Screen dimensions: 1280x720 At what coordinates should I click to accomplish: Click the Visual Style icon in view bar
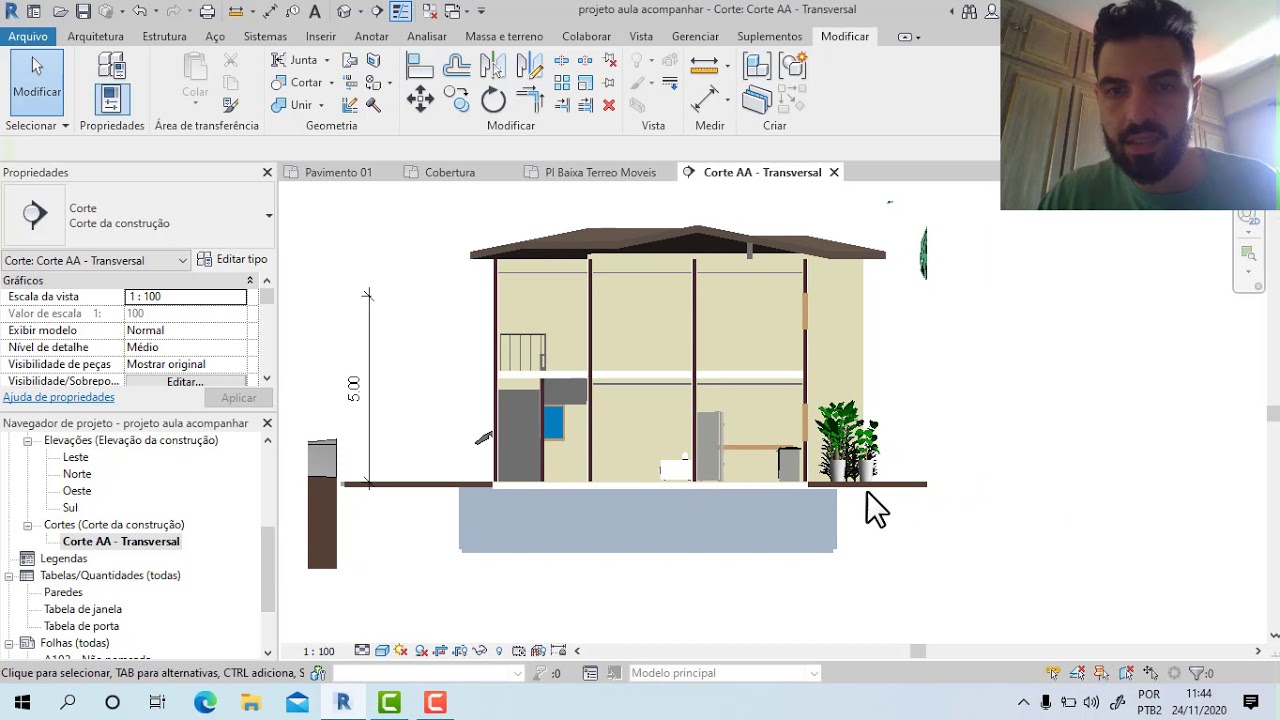382,651
